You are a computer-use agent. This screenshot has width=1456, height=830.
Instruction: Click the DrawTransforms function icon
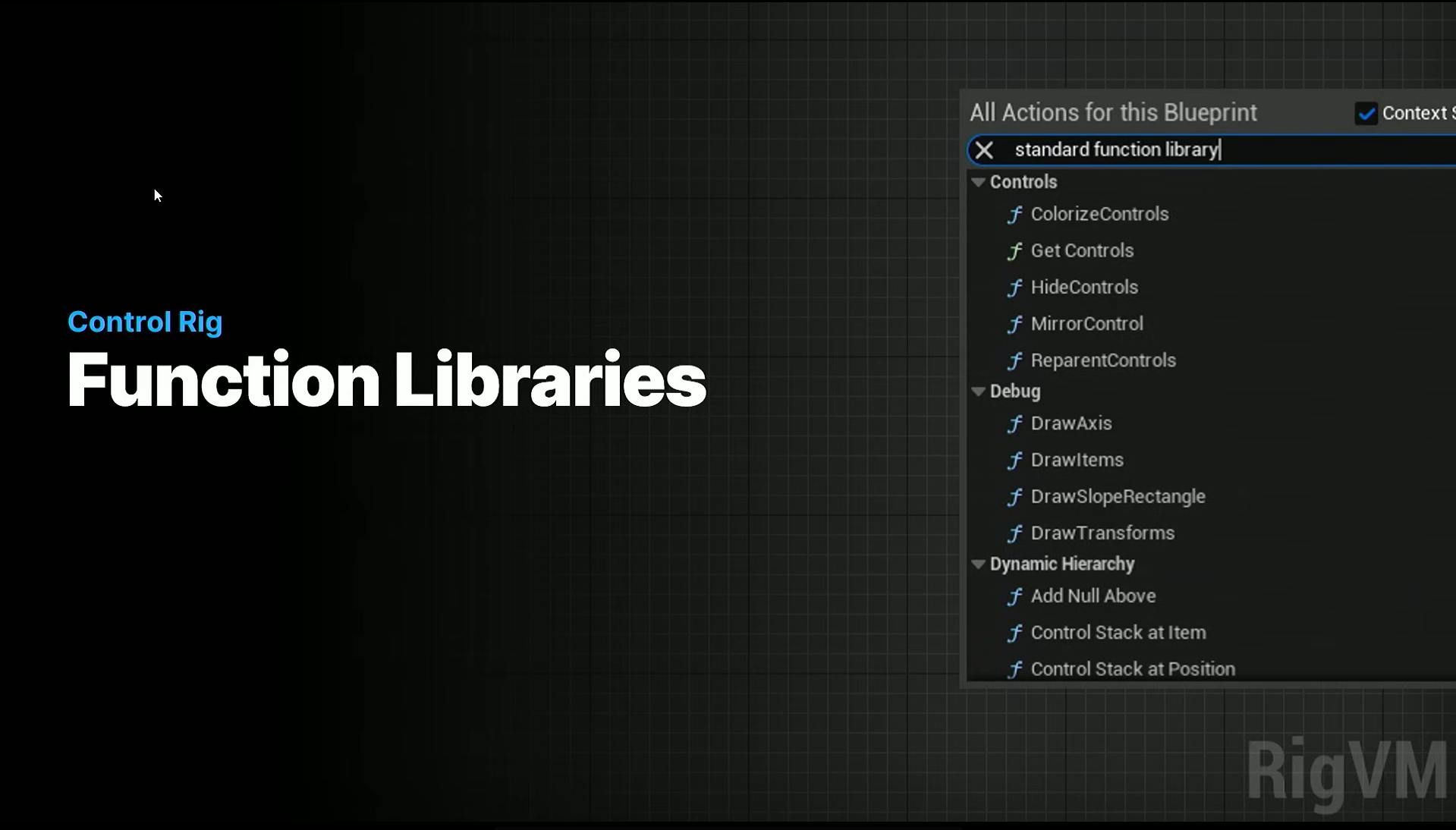coord(1014,533)
